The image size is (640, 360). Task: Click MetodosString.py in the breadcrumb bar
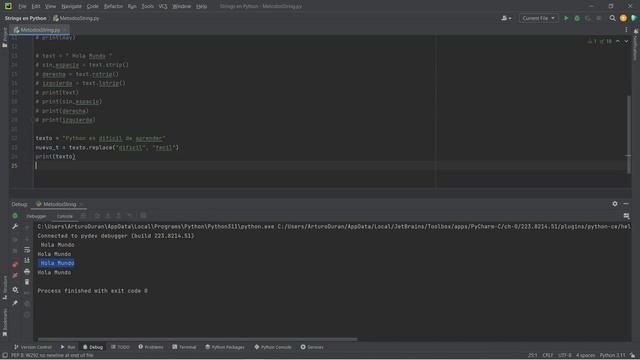(x=76, y=18)
